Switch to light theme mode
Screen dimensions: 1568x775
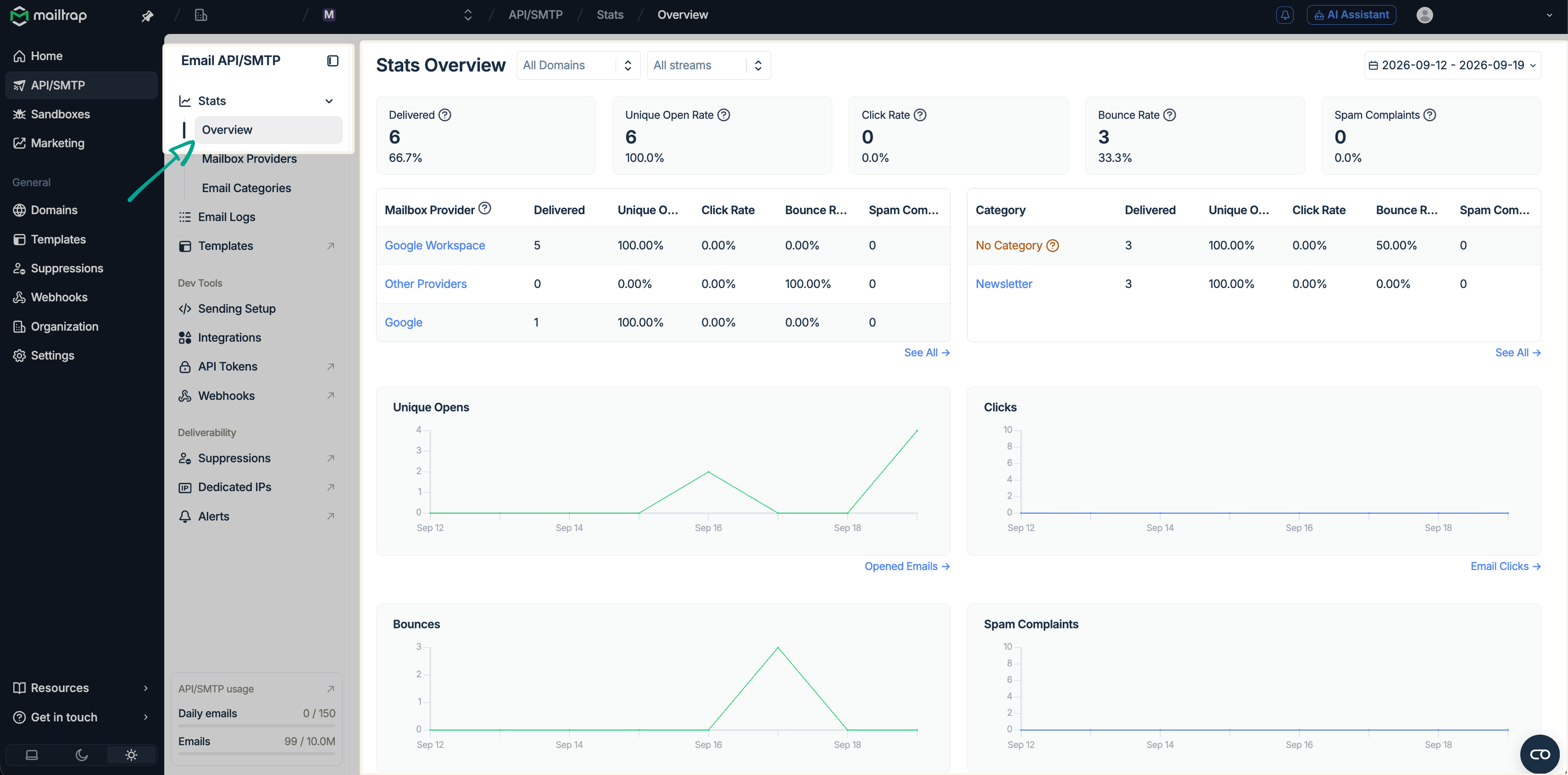[x=131, y=754]
